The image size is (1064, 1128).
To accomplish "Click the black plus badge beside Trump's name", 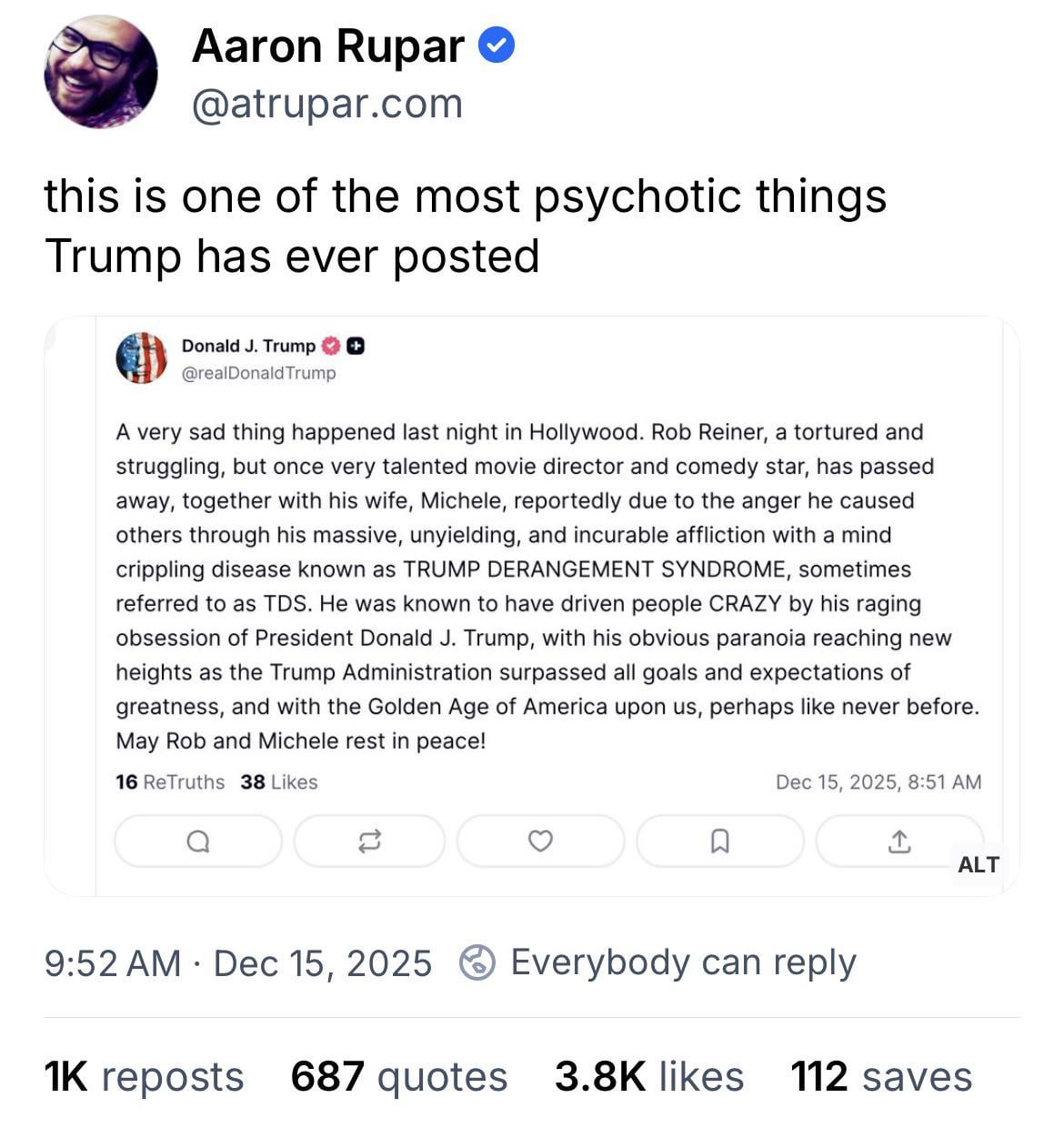I will [356, 346].
